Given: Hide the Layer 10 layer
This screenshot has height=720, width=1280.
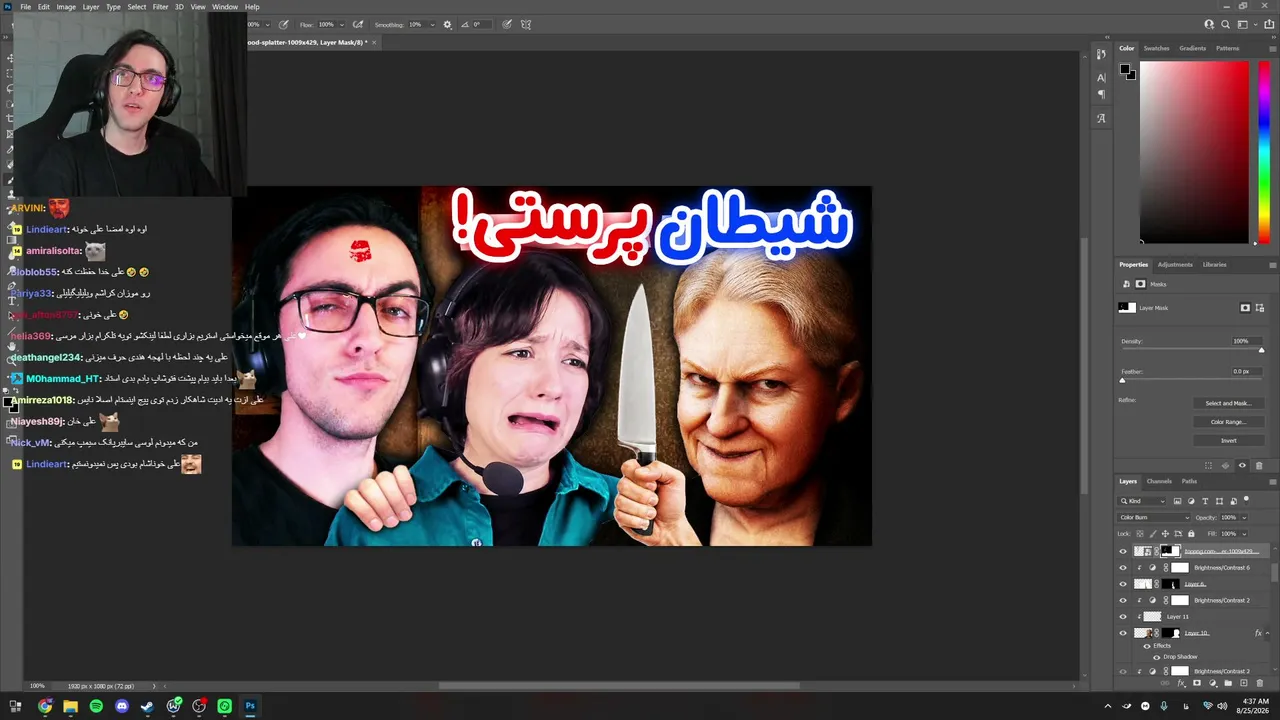Looking at the screenshot, I should [1122, 633].
